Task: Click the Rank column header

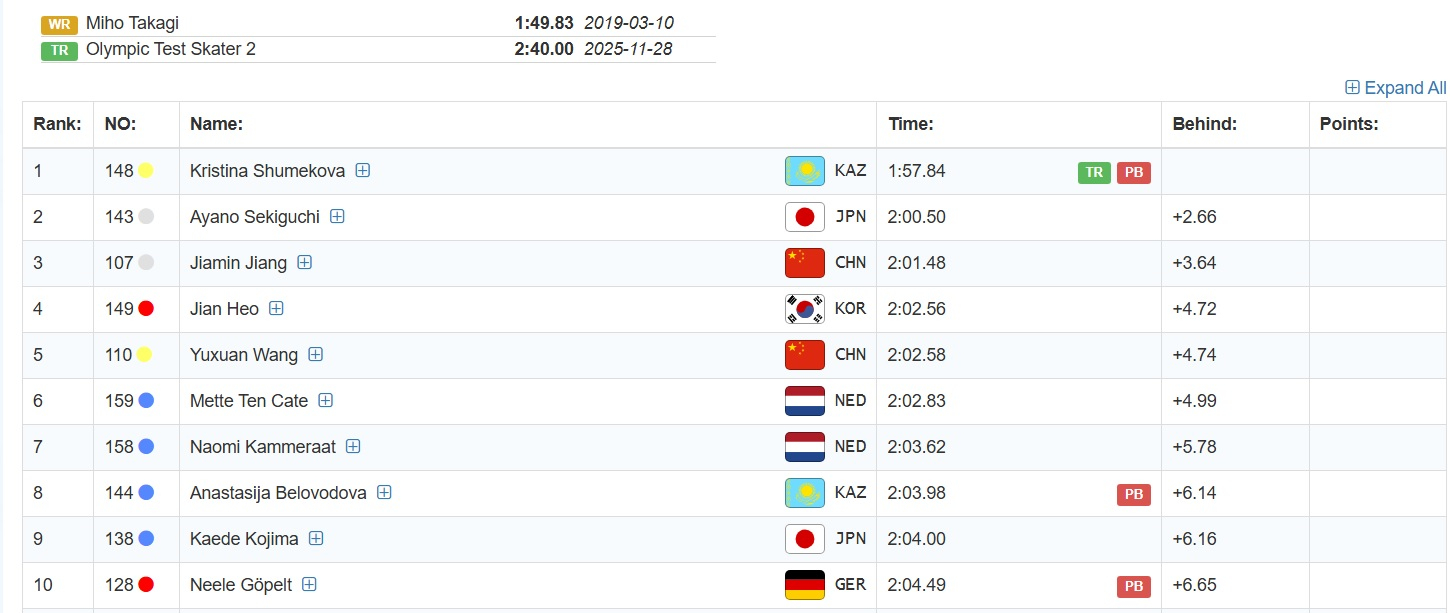Action: point(57,125)
